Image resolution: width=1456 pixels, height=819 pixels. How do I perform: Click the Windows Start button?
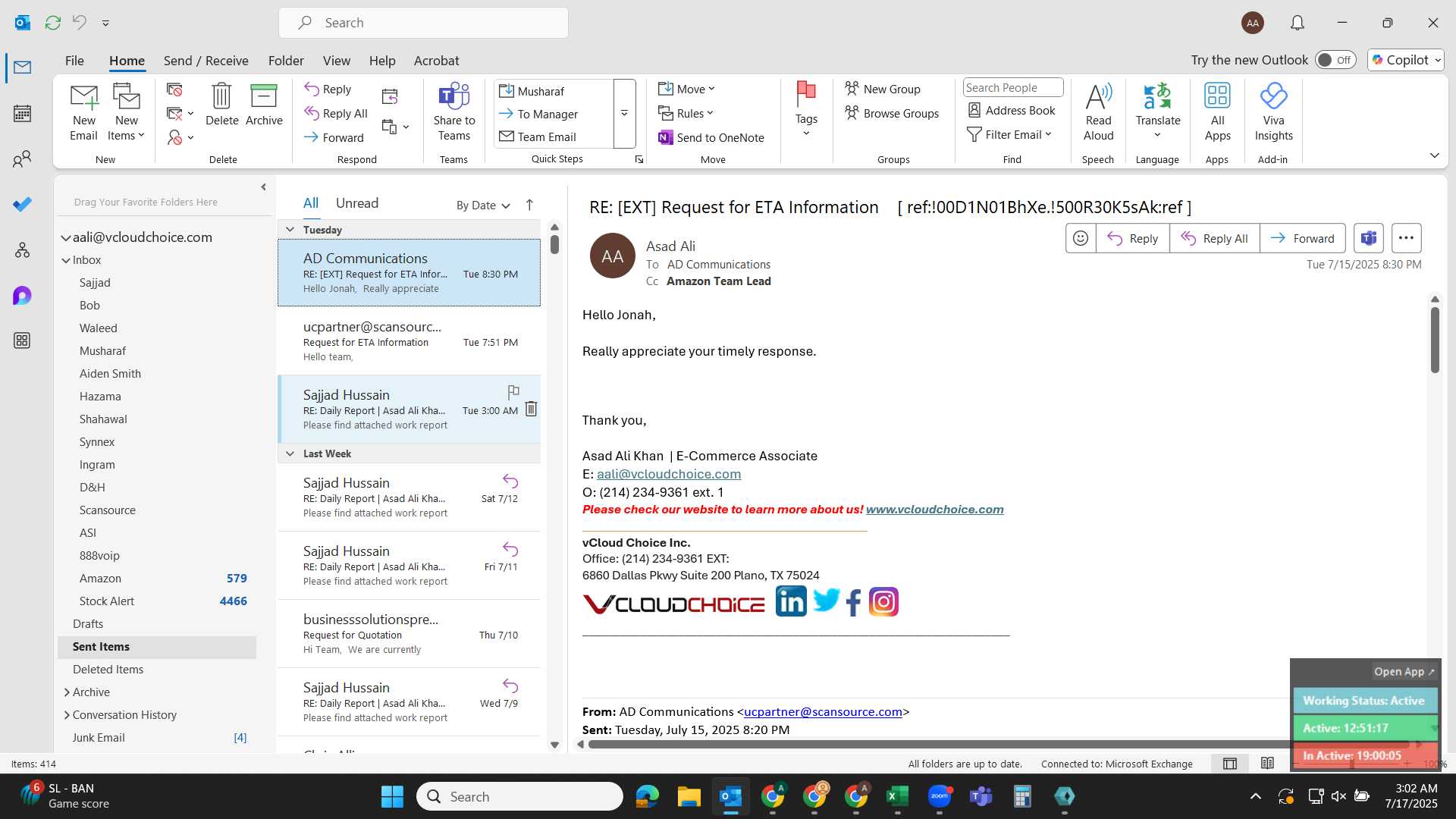[392, 796]
